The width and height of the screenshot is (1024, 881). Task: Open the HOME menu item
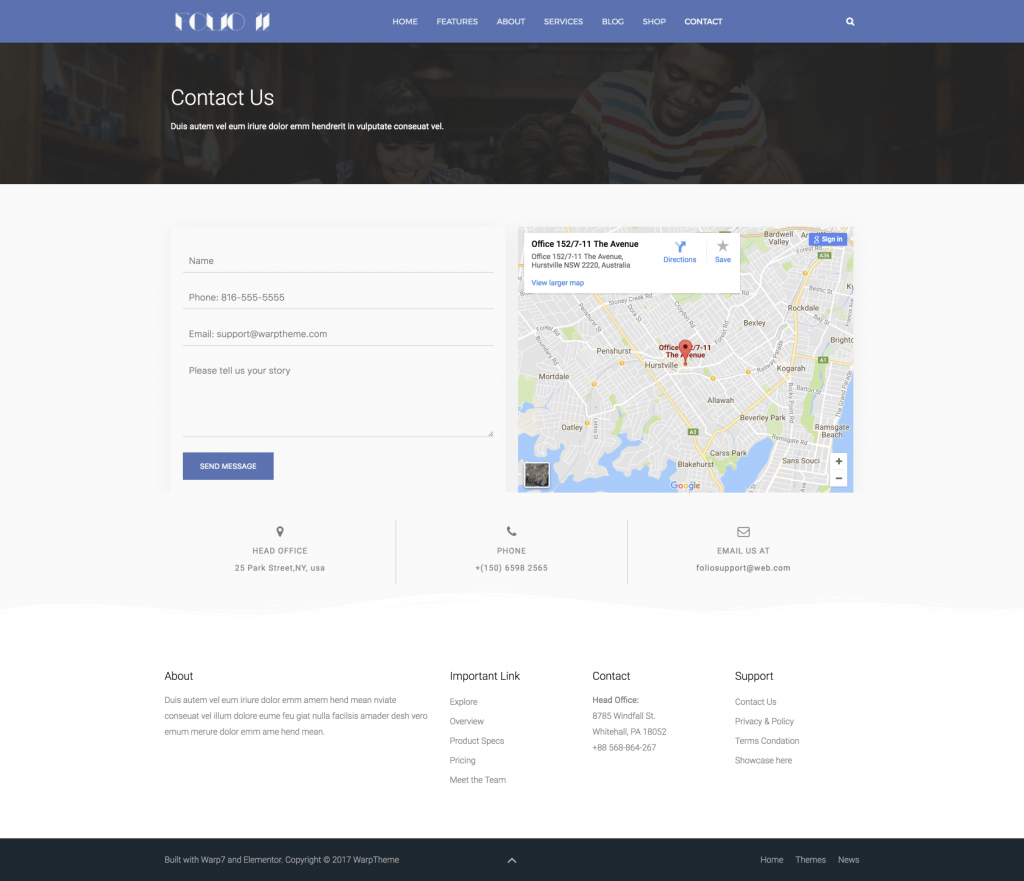pyautogui.click(x=405, y=21)
